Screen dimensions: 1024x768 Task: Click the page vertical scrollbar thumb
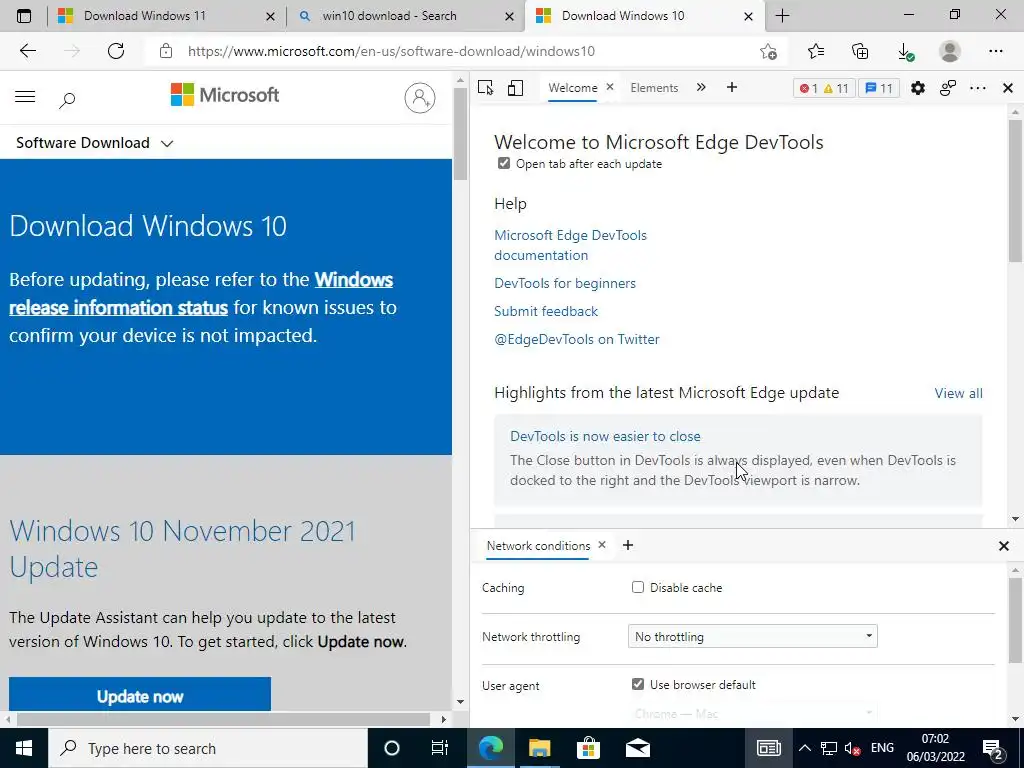460,134
